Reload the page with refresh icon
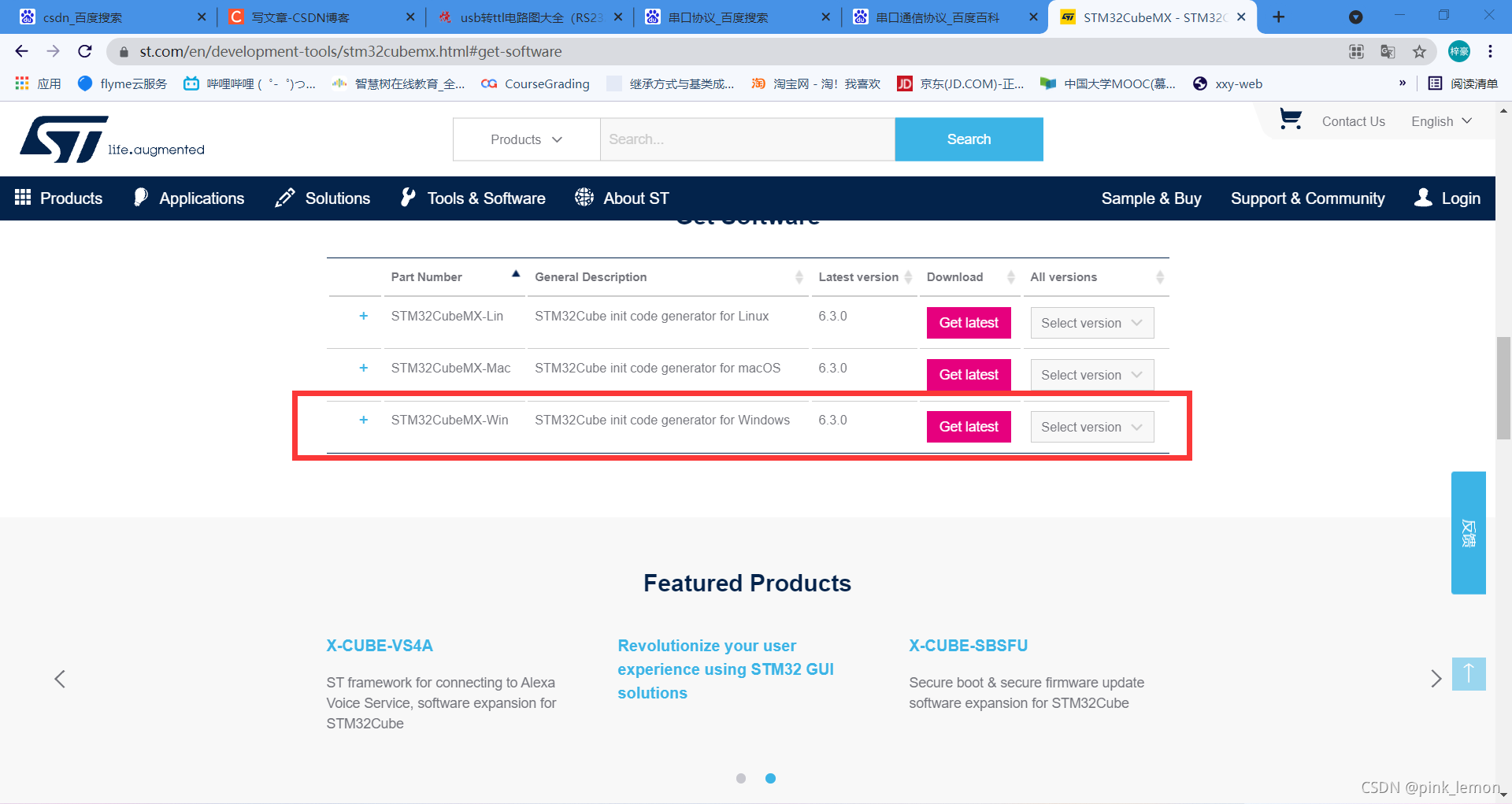Viewport: 1512px width, 804px height. point(85,51)
